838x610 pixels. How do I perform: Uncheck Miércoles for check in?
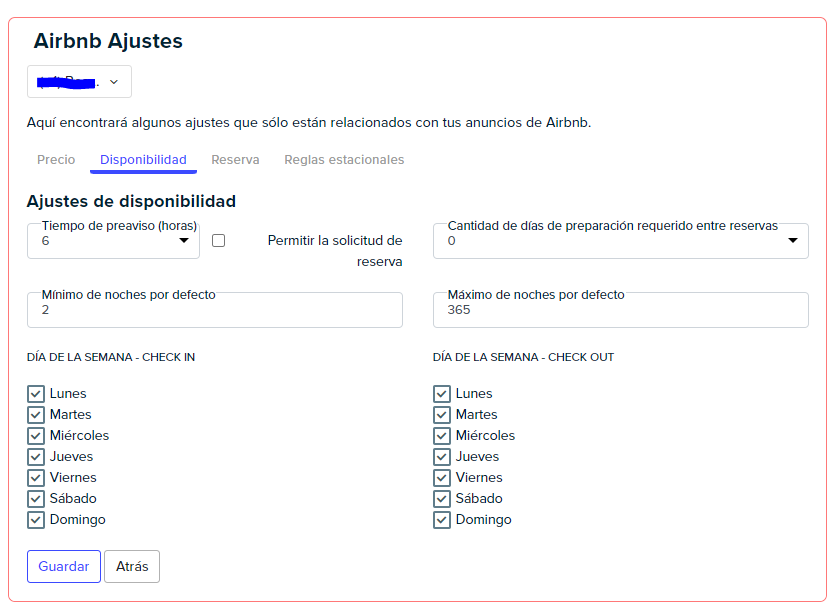point(36,436)
